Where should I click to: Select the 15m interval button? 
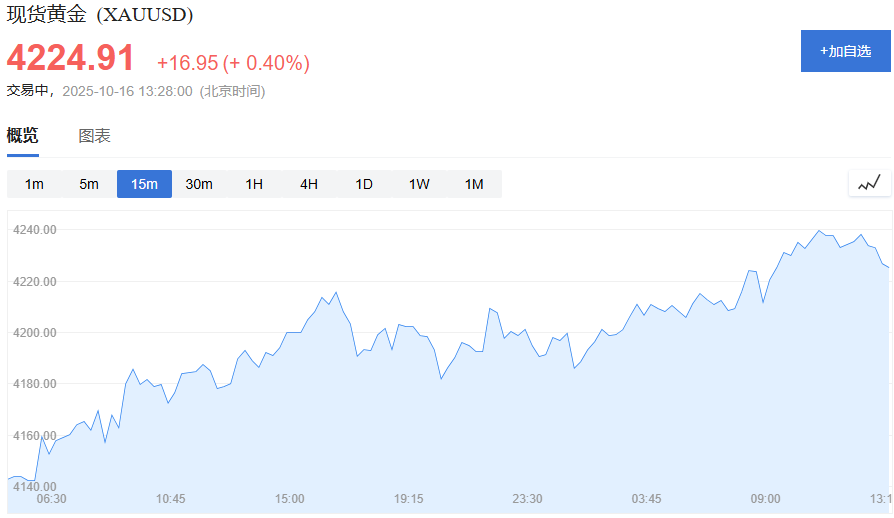pos(144,184)
